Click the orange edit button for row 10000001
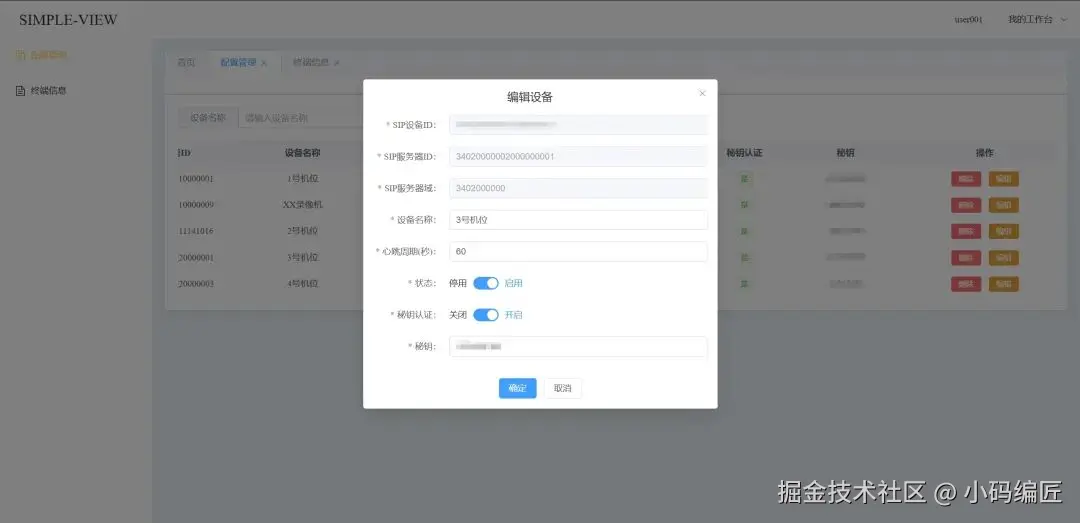The height and width of the screenshot is (523, 1080). [x=1004, y=179]
